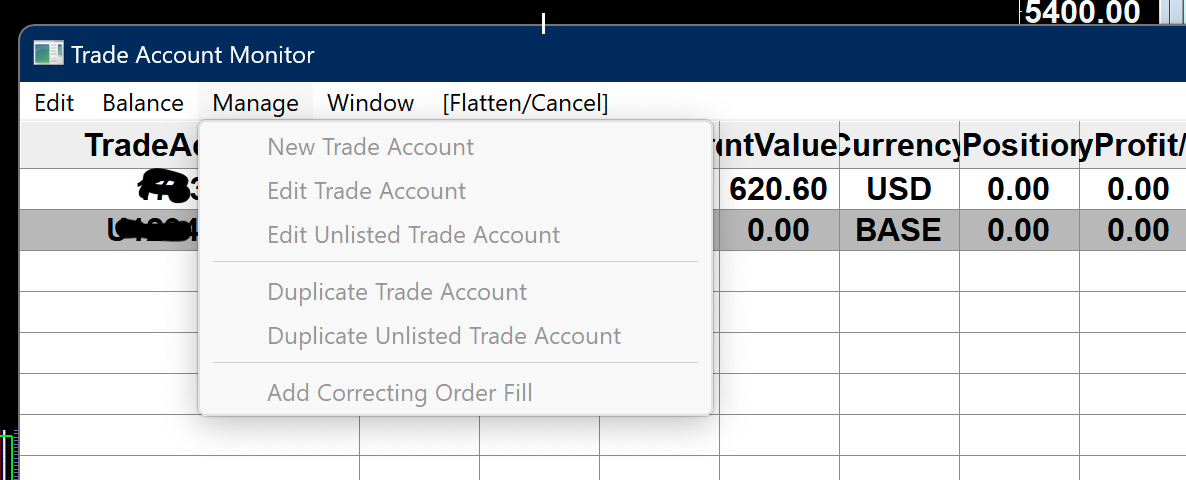Open the Window menu
Image resolution: width=1186 pixels, height=480 pixels.
(370, 103)
